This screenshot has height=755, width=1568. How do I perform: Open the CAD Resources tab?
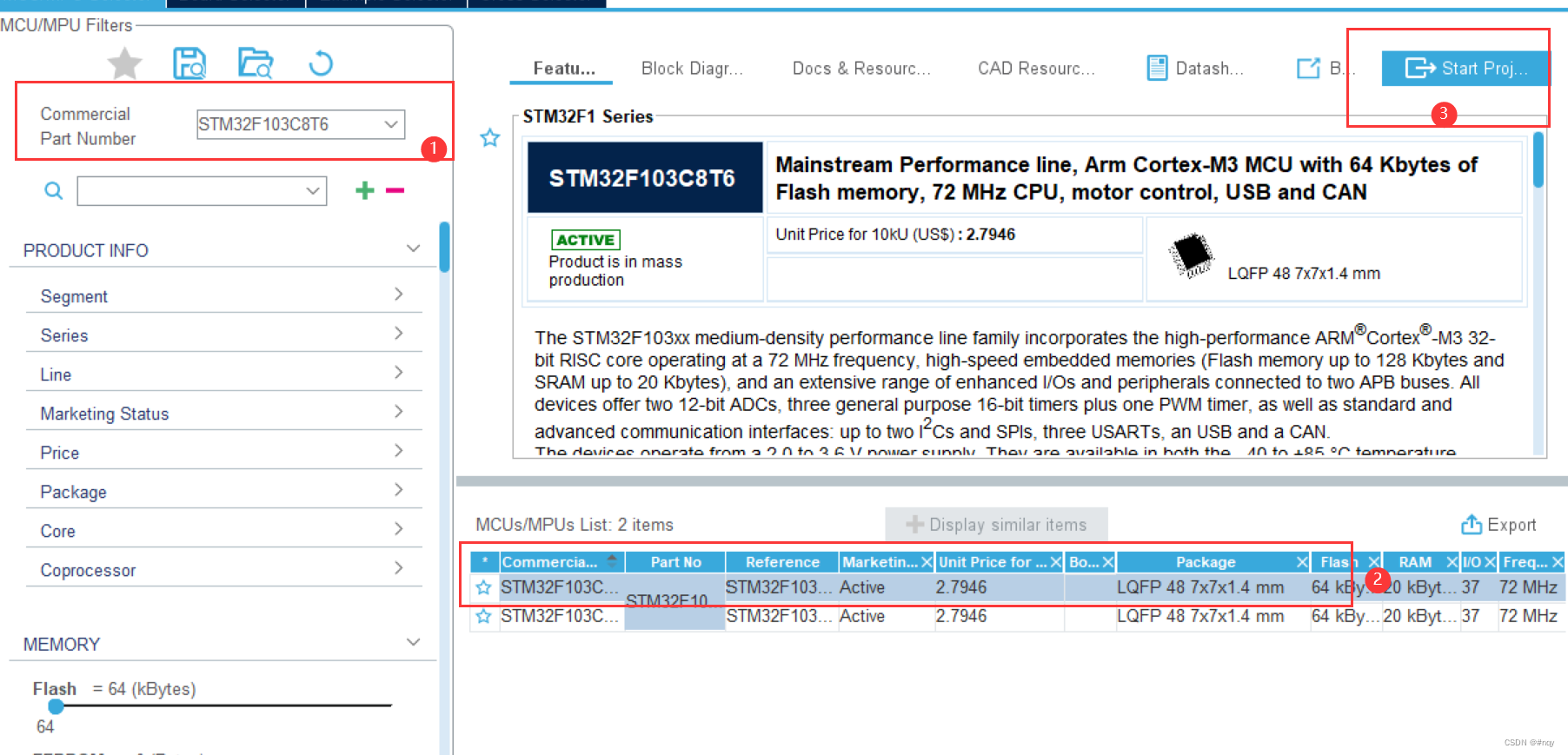(1036, 69)
